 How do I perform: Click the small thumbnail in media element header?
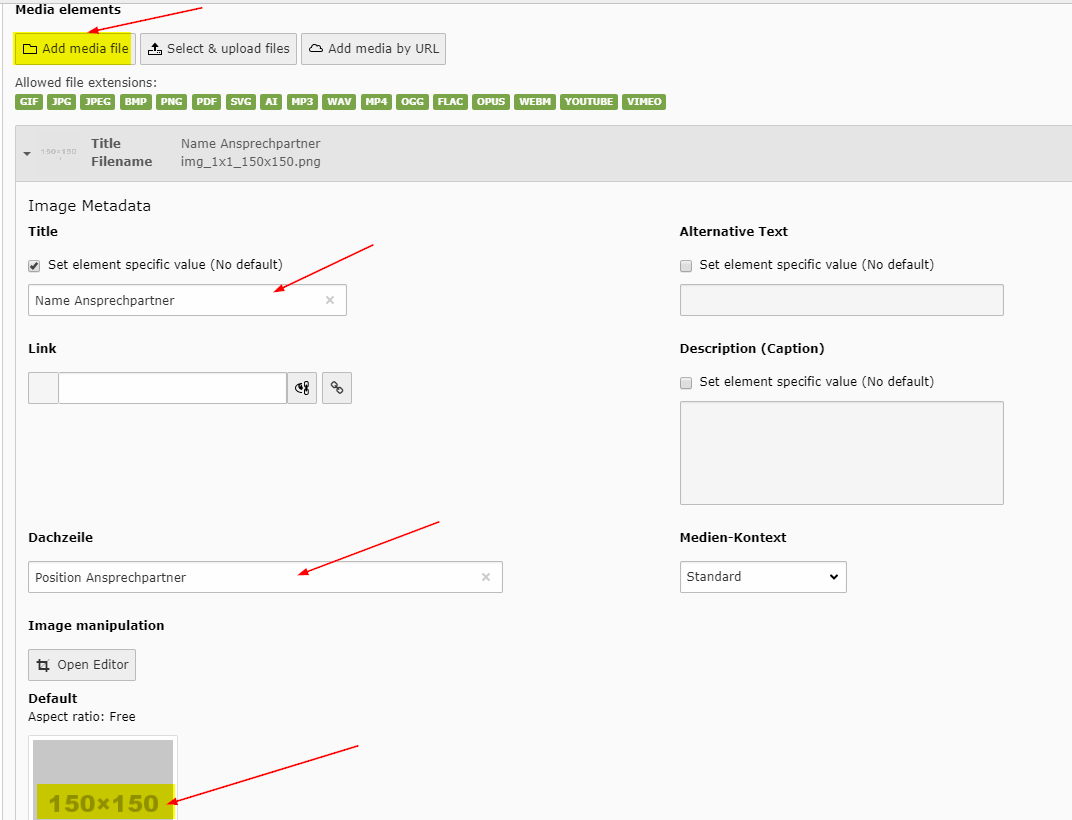click(x=58, y=152)
